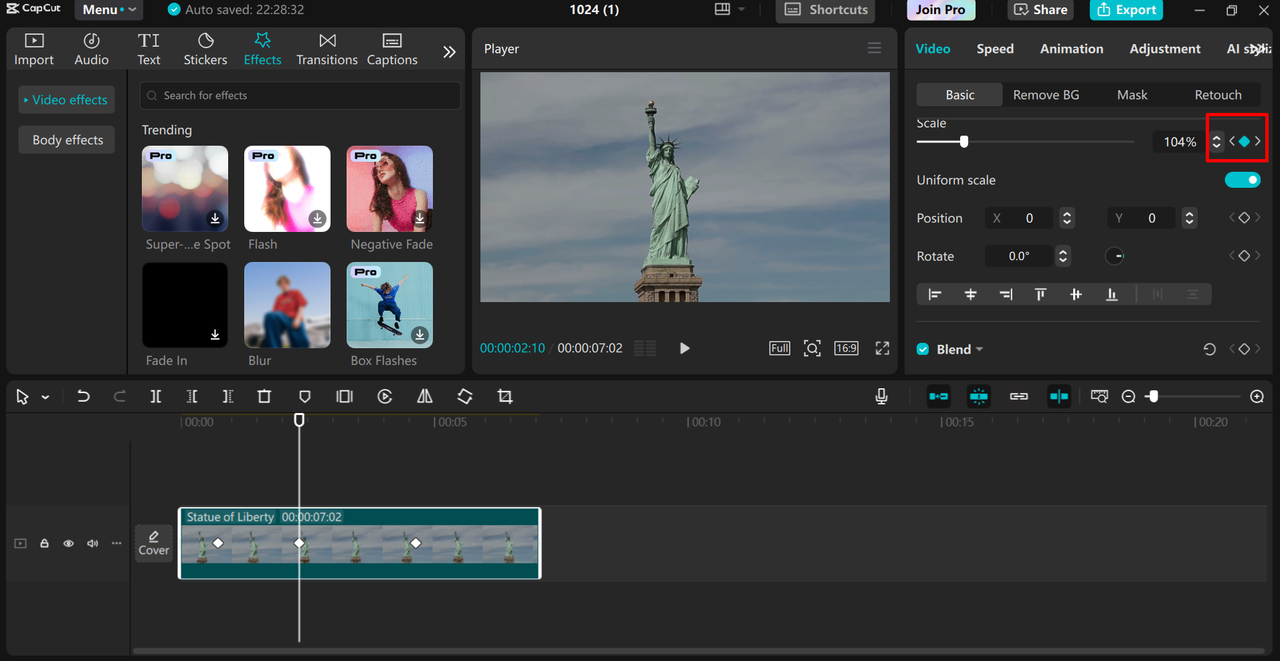Image resolution: width=1280 pixels, height=661 pixels.
Task: Toggle the Uniform scale switch
Action: coord(1243,180)
